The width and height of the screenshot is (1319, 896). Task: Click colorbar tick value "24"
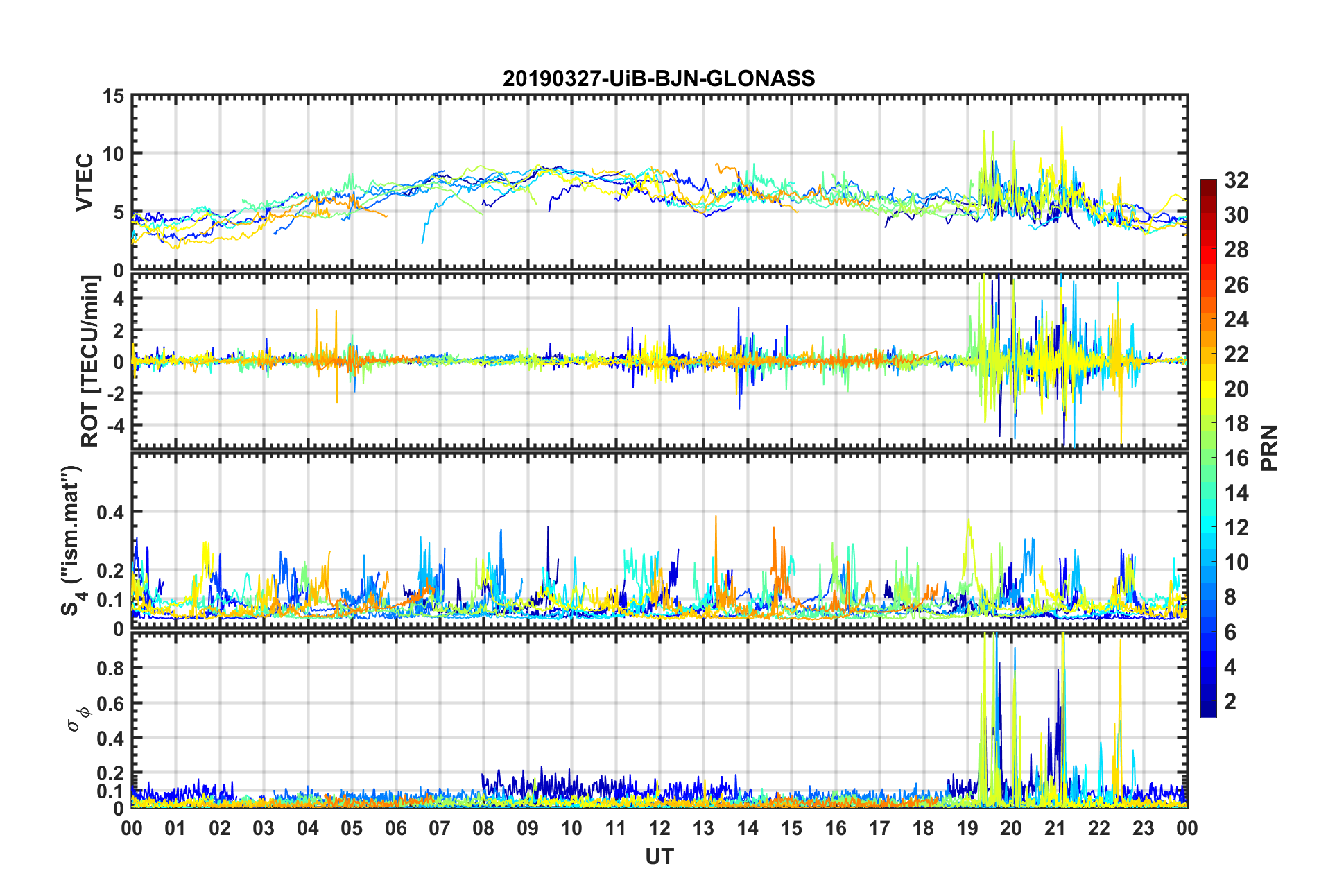click(1236, 319)
